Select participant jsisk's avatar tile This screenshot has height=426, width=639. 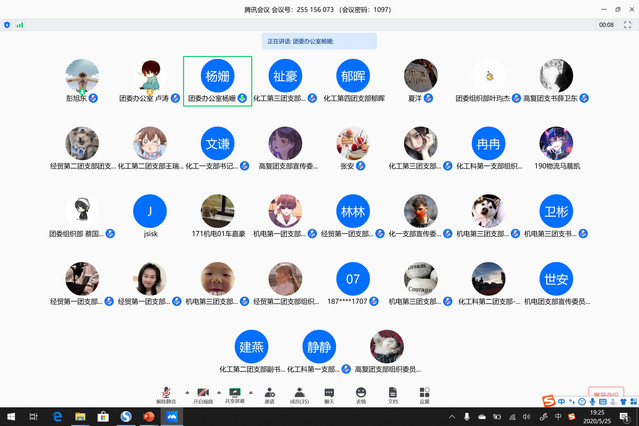click(150, 213)
